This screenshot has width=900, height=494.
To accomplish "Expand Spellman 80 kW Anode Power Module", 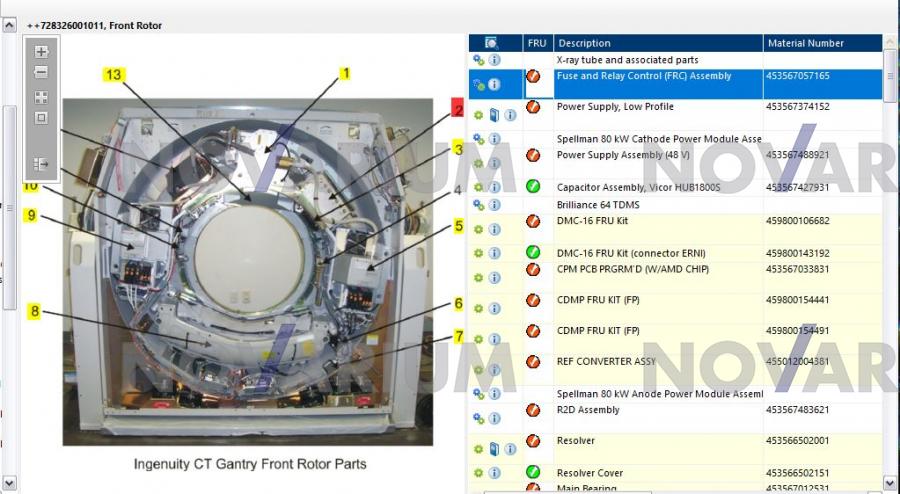I will tap(478, 394).
